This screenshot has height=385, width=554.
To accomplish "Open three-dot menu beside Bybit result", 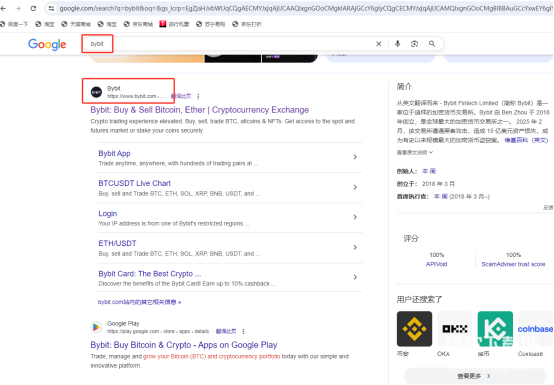I will (x=198, y=96).
